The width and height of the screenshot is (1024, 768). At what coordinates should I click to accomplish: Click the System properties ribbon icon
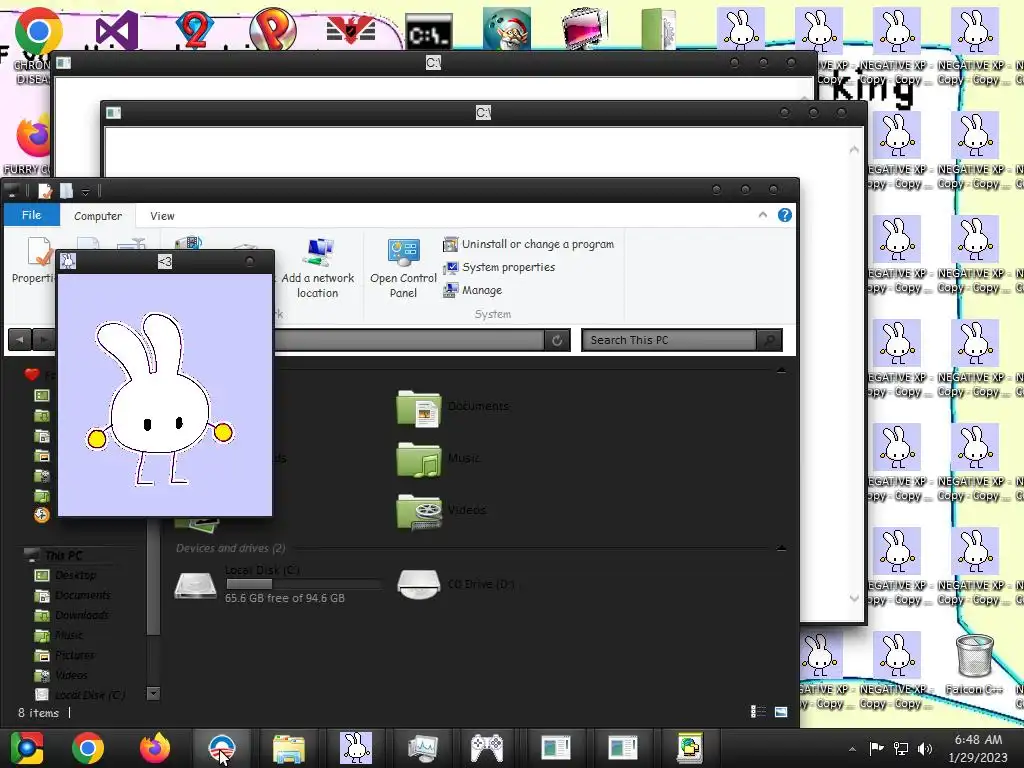(450, 268)
